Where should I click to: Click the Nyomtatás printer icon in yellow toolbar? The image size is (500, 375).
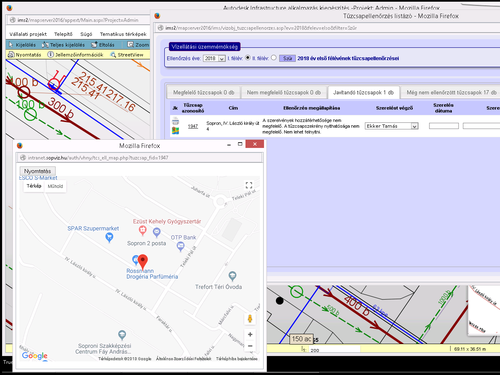coord(11,55)
